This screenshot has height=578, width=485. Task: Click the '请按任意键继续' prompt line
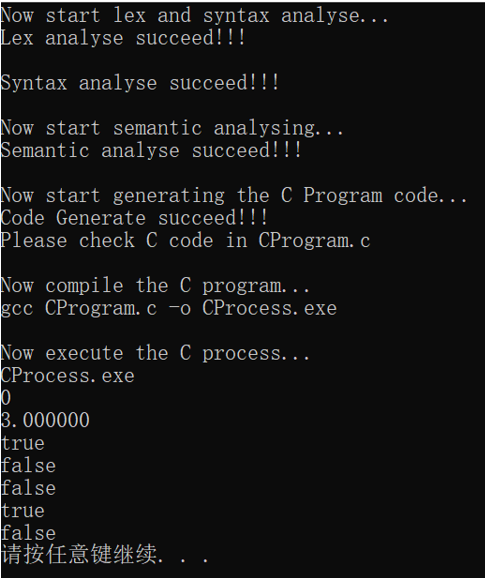(x=105, y=554)
